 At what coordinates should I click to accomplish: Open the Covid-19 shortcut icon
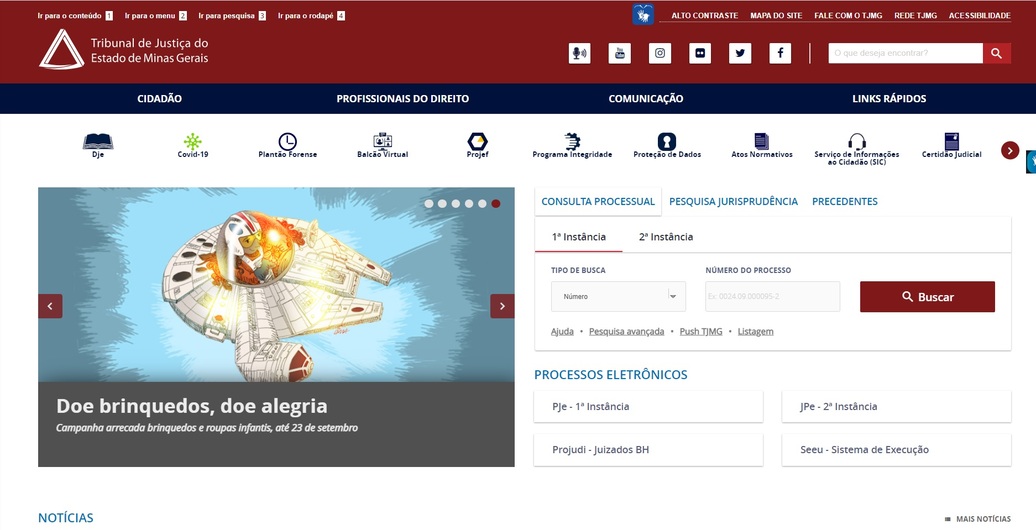pos(192,141)
